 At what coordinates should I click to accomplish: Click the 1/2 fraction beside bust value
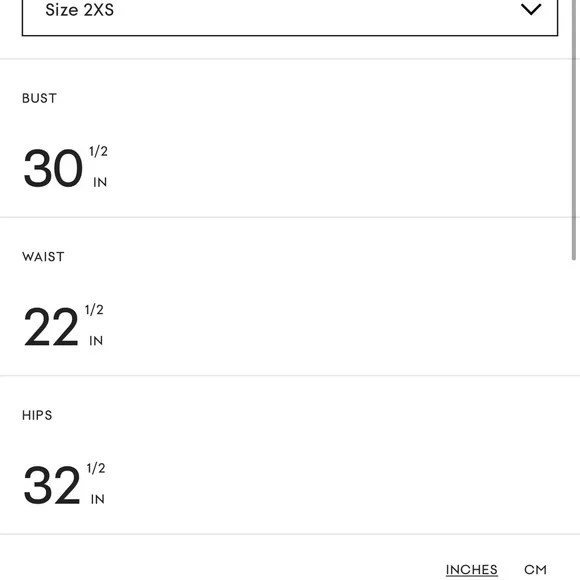98,151
